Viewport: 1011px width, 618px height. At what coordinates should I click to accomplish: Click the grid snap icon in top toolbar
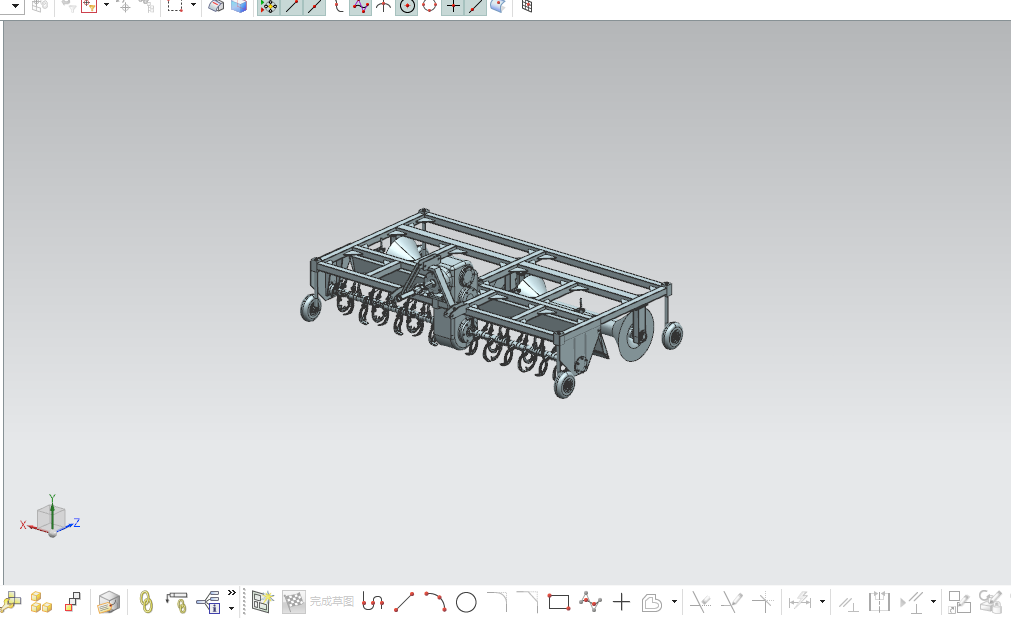527,6
